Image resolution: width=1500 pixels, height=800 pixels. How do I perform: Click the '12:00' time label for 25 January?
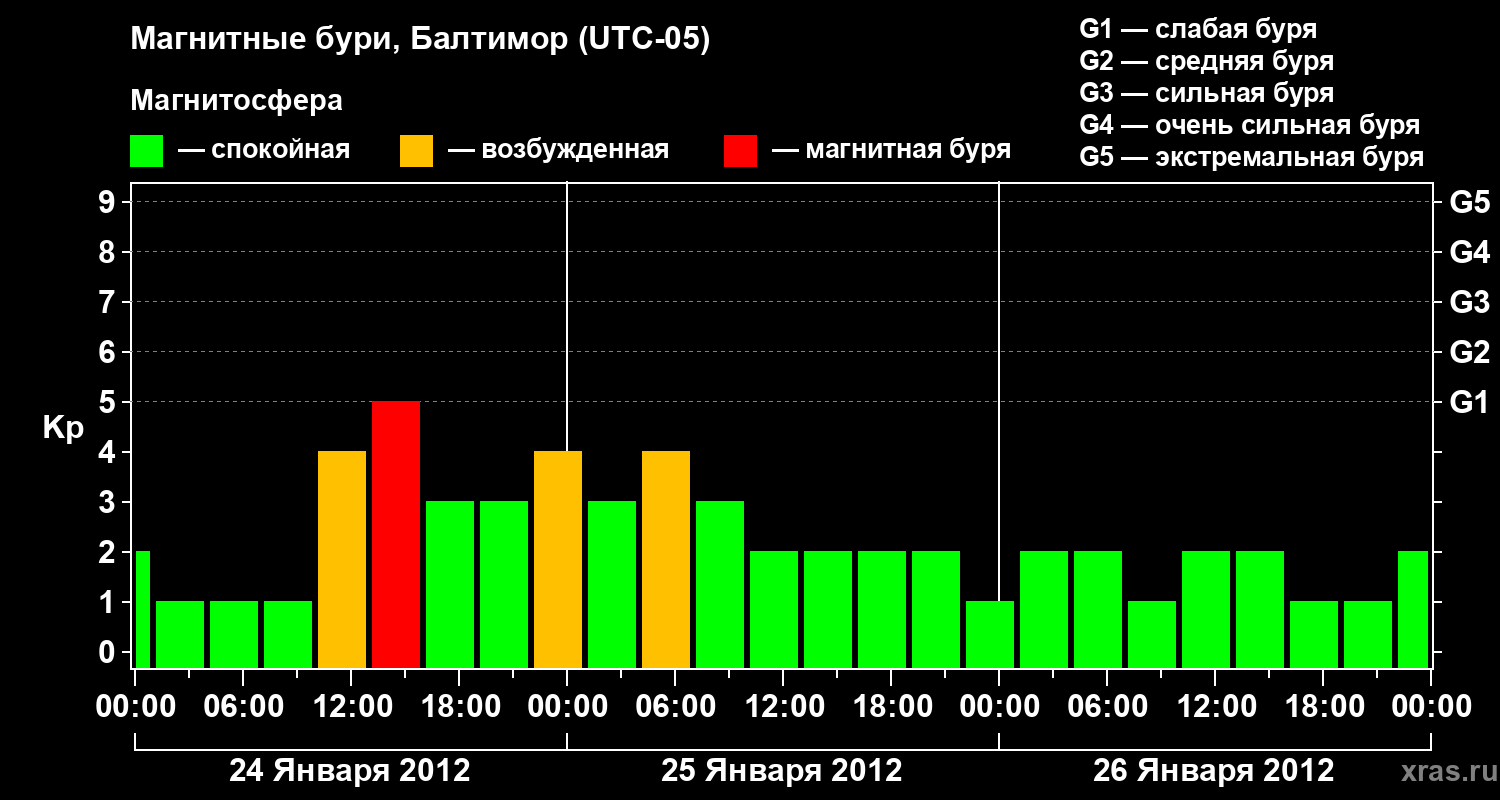coord(783,706)
